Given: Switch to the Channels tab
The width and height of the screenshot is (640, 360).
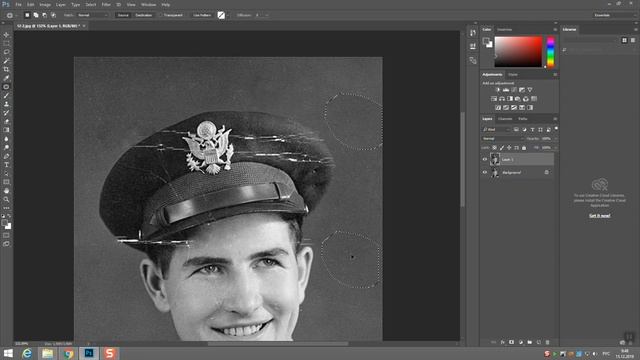Looking at the screenshot, I should coord(505,119).
